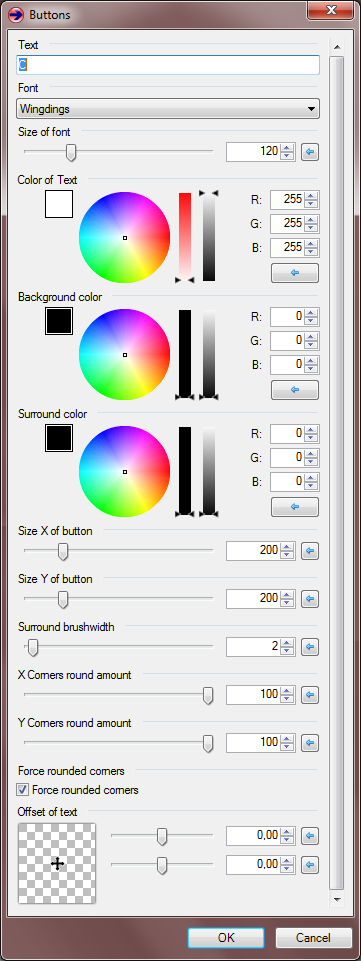The height and width of the screenshot is (961, 361).
Task: Reset Color of Text arrow button
Action: click(295, 273)
